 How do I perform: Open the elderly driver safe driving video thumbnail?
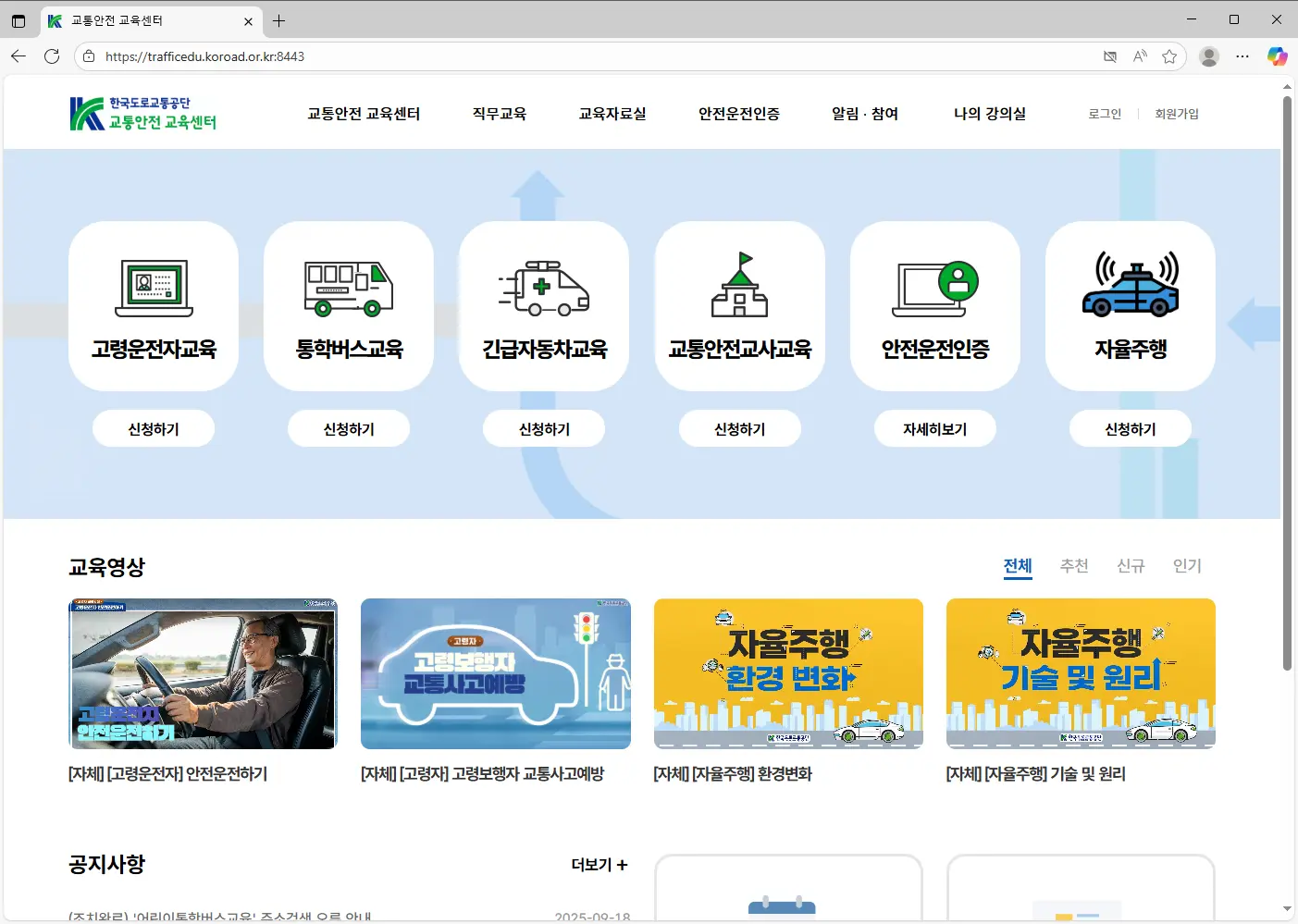coord(203,673)
